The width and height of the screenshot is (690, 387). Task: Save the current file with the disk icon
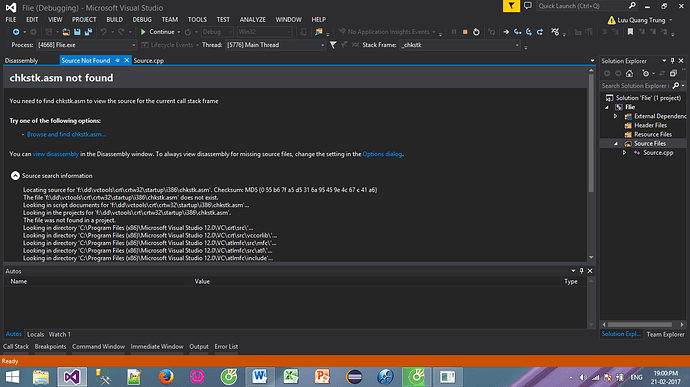tap(77, 32)
